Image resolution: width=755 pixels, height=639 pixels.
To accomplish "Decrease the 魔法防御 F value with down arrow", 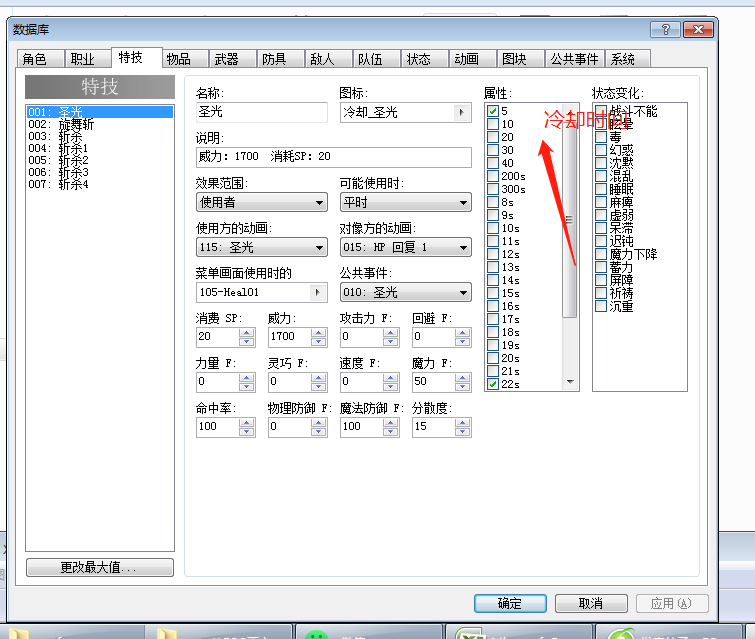I will pyautogui.click(x=391, y=431).
